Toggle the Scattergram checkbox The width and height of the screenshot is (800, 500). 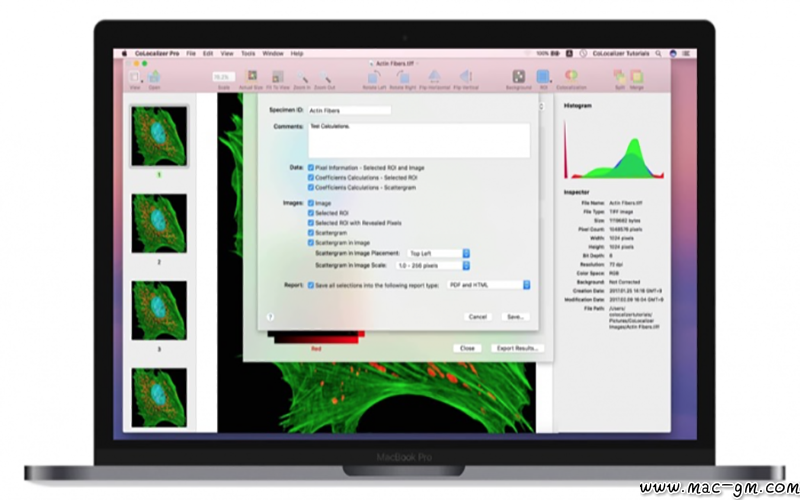pos(311,233)
